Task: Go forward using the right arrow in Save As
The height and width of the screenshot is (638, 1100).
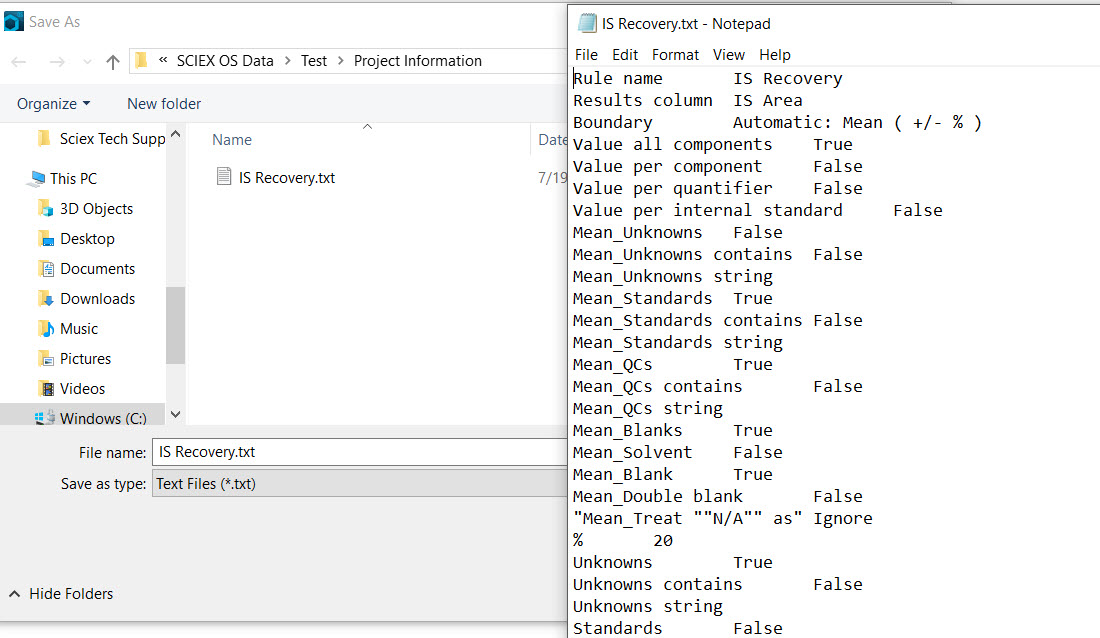Action: 58,62
